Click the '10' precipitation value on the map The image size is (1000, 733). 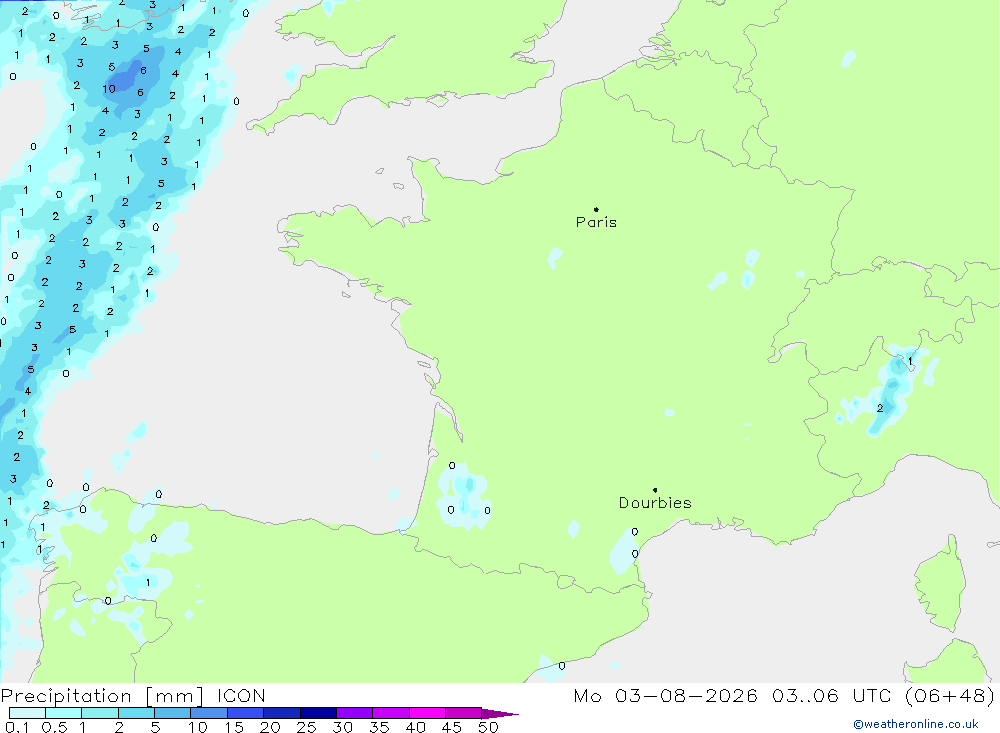click(109, 89)
